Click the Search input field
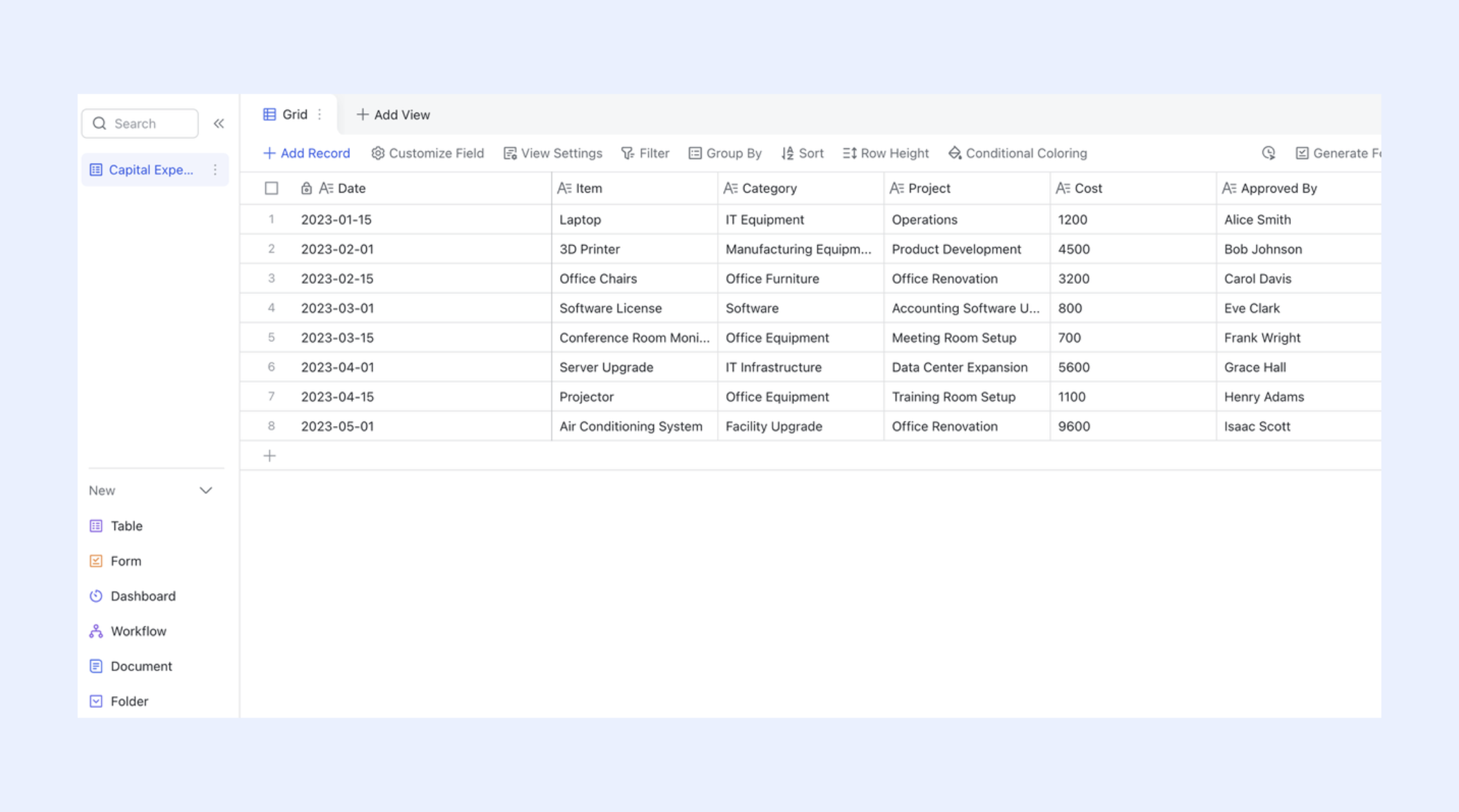This screenshot has width=1459, height=812. (140, 123)
